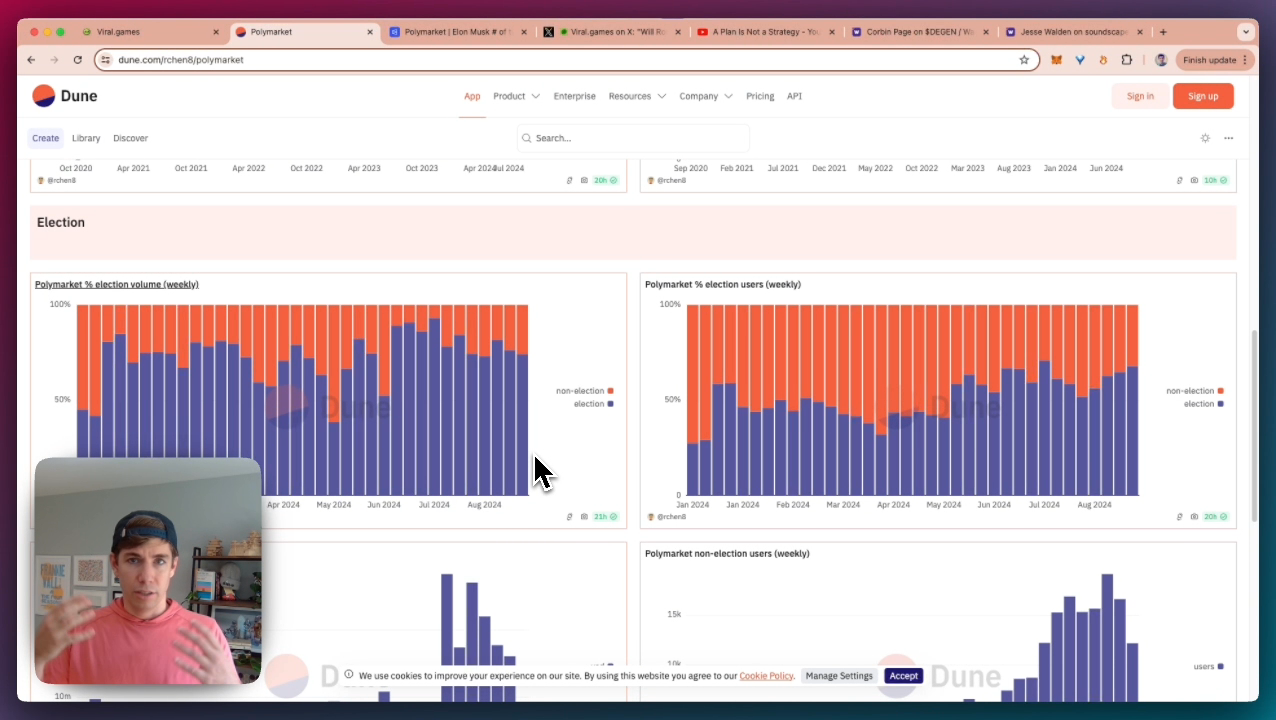Click the browser forward arrow

click(x=54, y=60)
